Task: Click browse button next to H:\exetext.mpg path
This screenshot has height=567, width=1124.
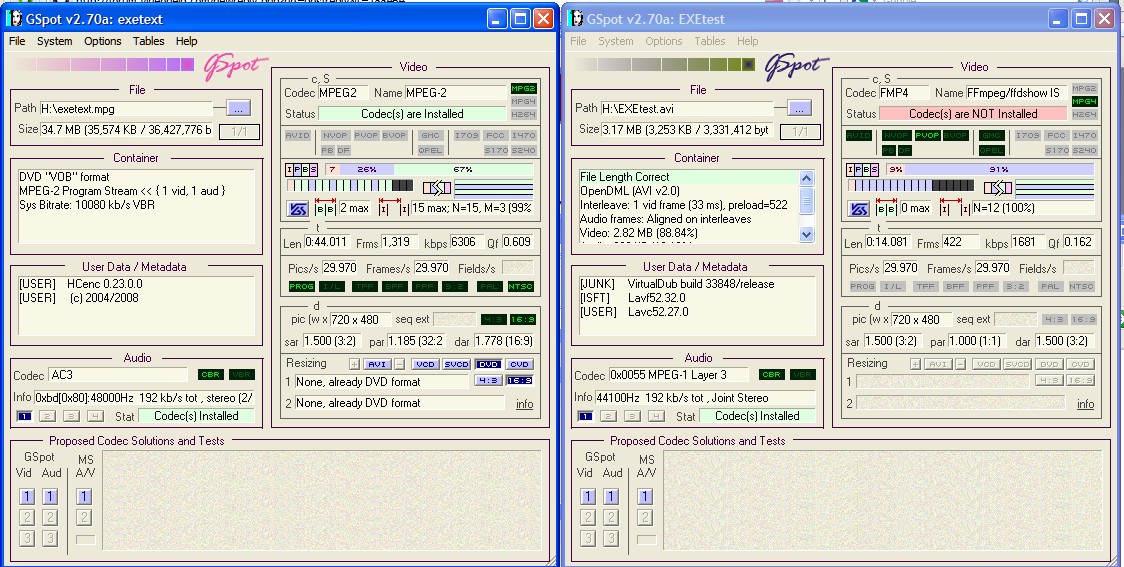Action: point(239,108)
